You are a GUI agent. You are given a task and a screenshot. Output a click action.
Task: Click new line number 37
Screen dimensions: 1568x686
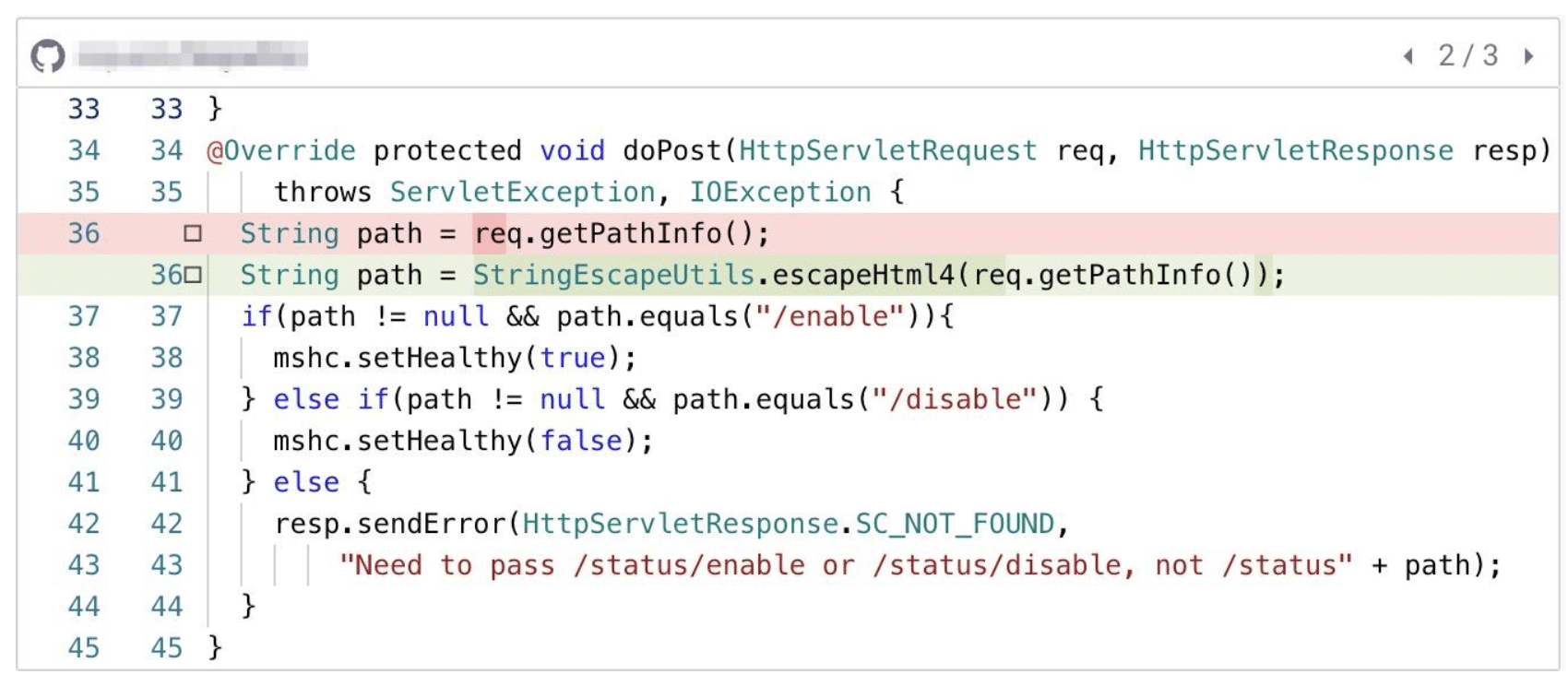(x=167, y=316)
